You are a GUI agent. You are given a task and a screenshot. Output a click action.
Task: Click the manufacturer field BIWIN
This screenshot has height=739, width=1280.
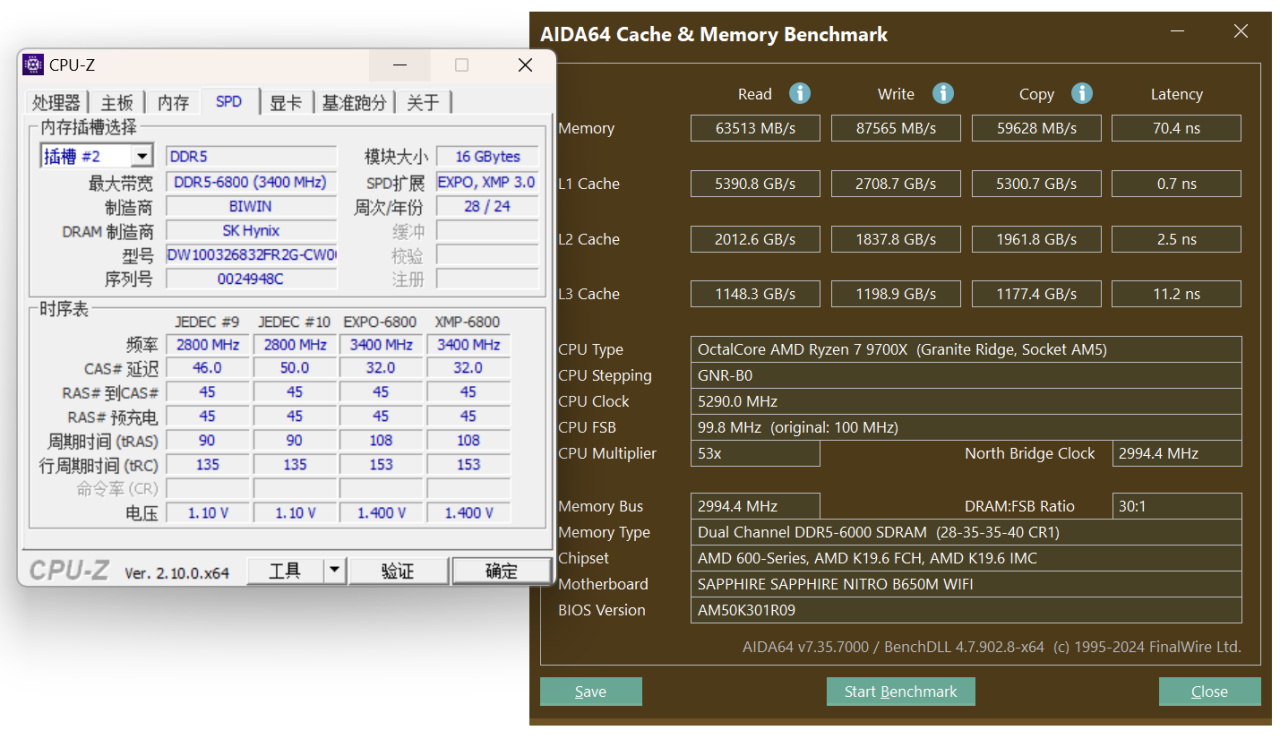251,206
